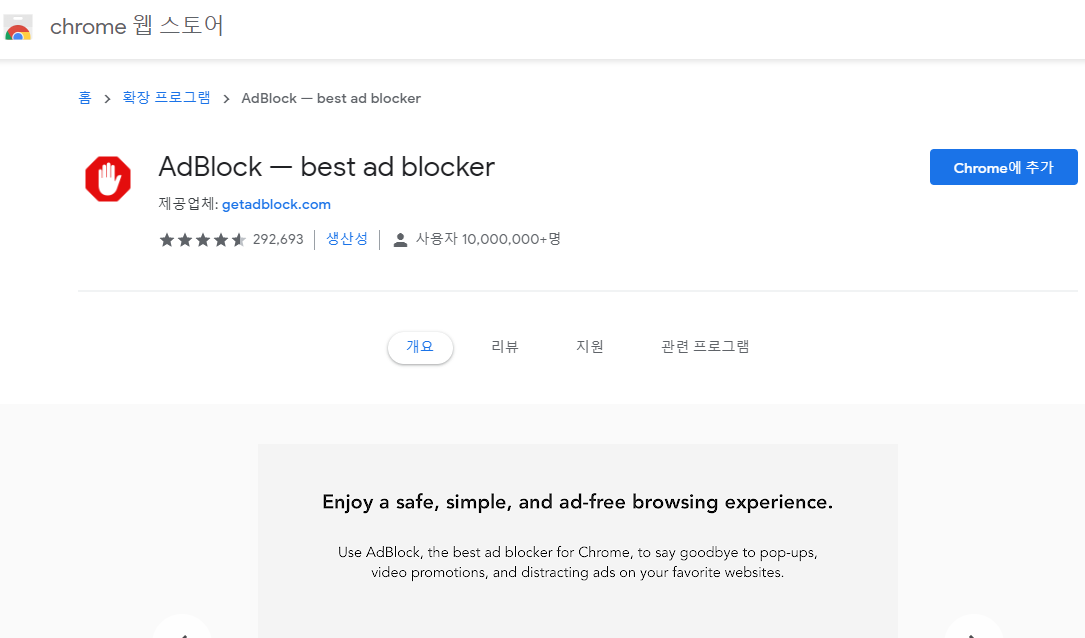Click the users person icon
The image size is (1085, 638).
pos(400,239)
